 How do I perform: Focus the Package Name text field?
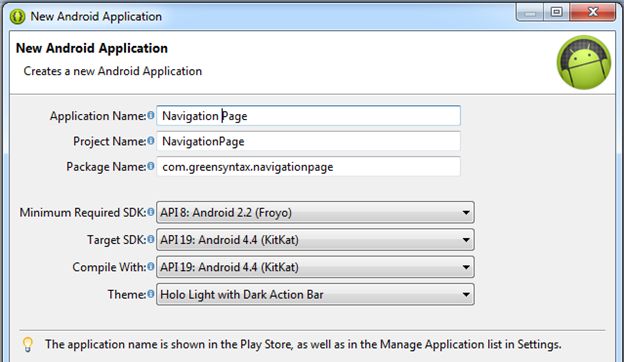(308, 167)
